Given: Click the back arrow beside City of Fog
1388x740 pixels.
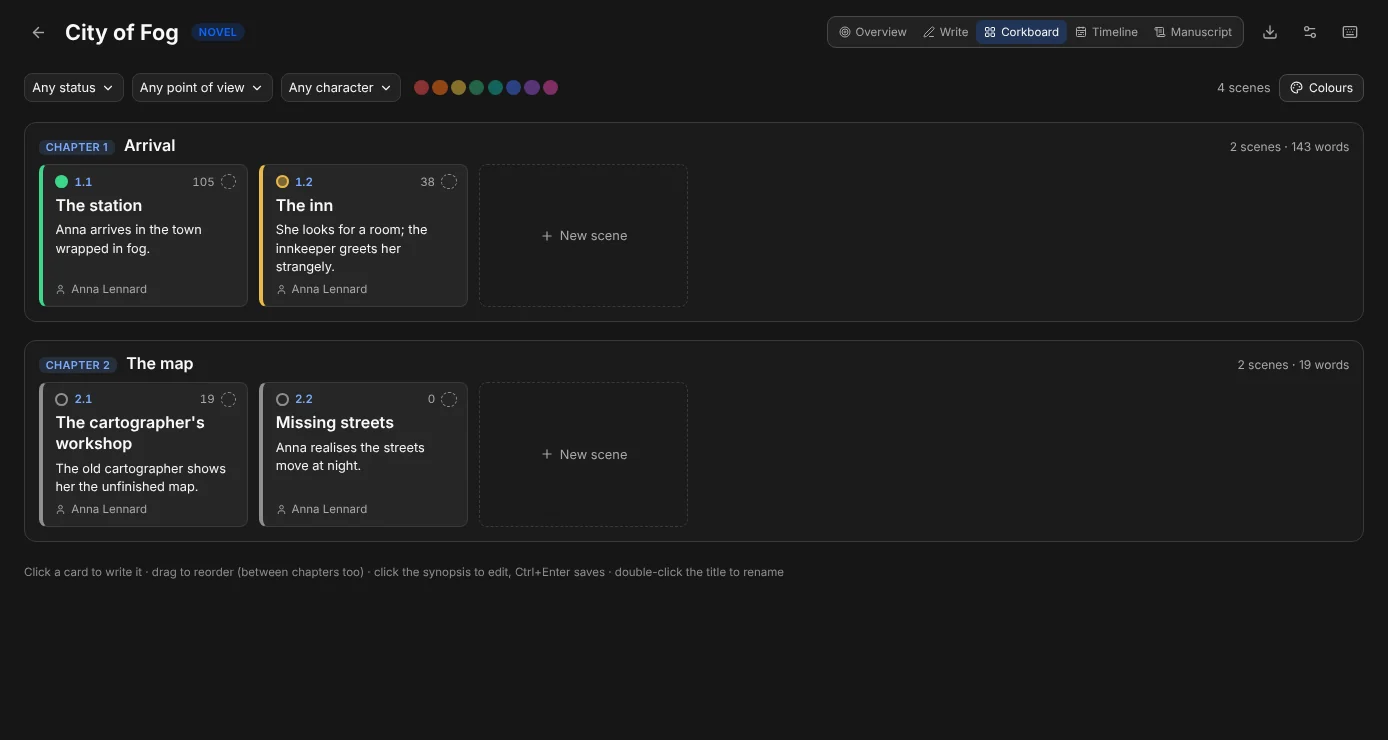Looking at the screenshot, I should coord(38,32).
